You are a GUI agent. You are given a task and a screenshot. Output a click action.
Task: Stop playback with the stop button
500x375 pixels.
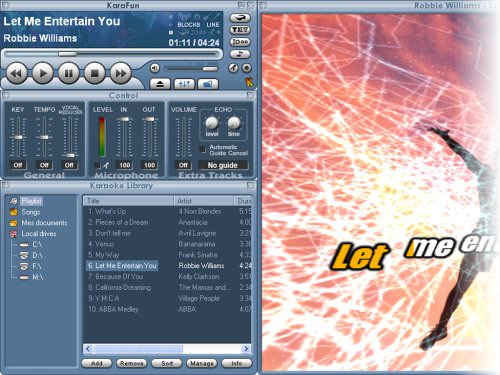[95, 73]
